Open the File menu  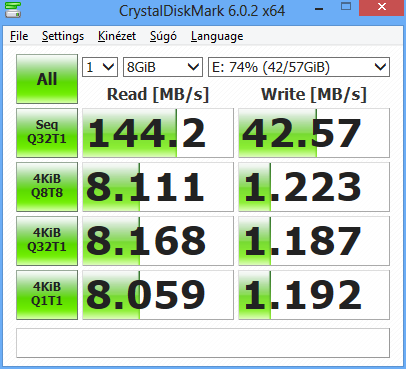(x=19, y=36)
